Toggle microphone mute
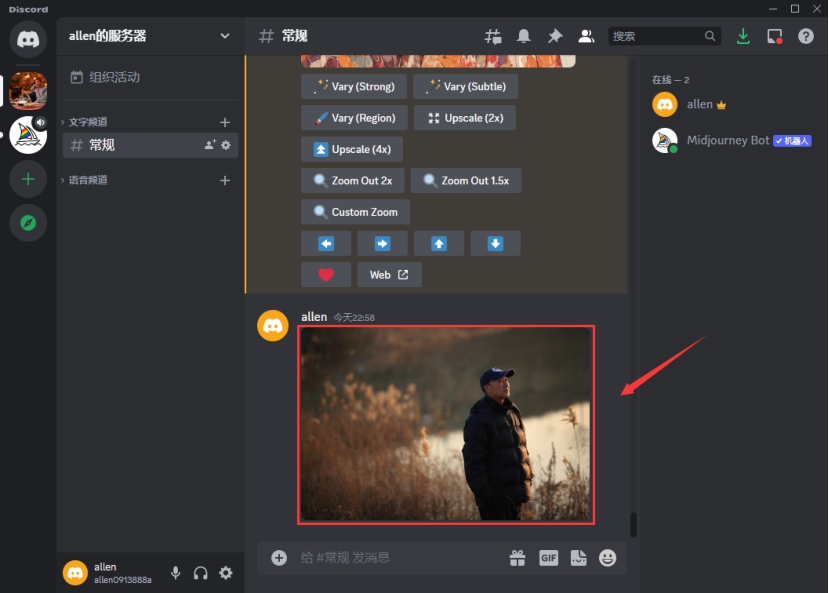This screenshot has width=829, height=593. click(x=176, y=573)
